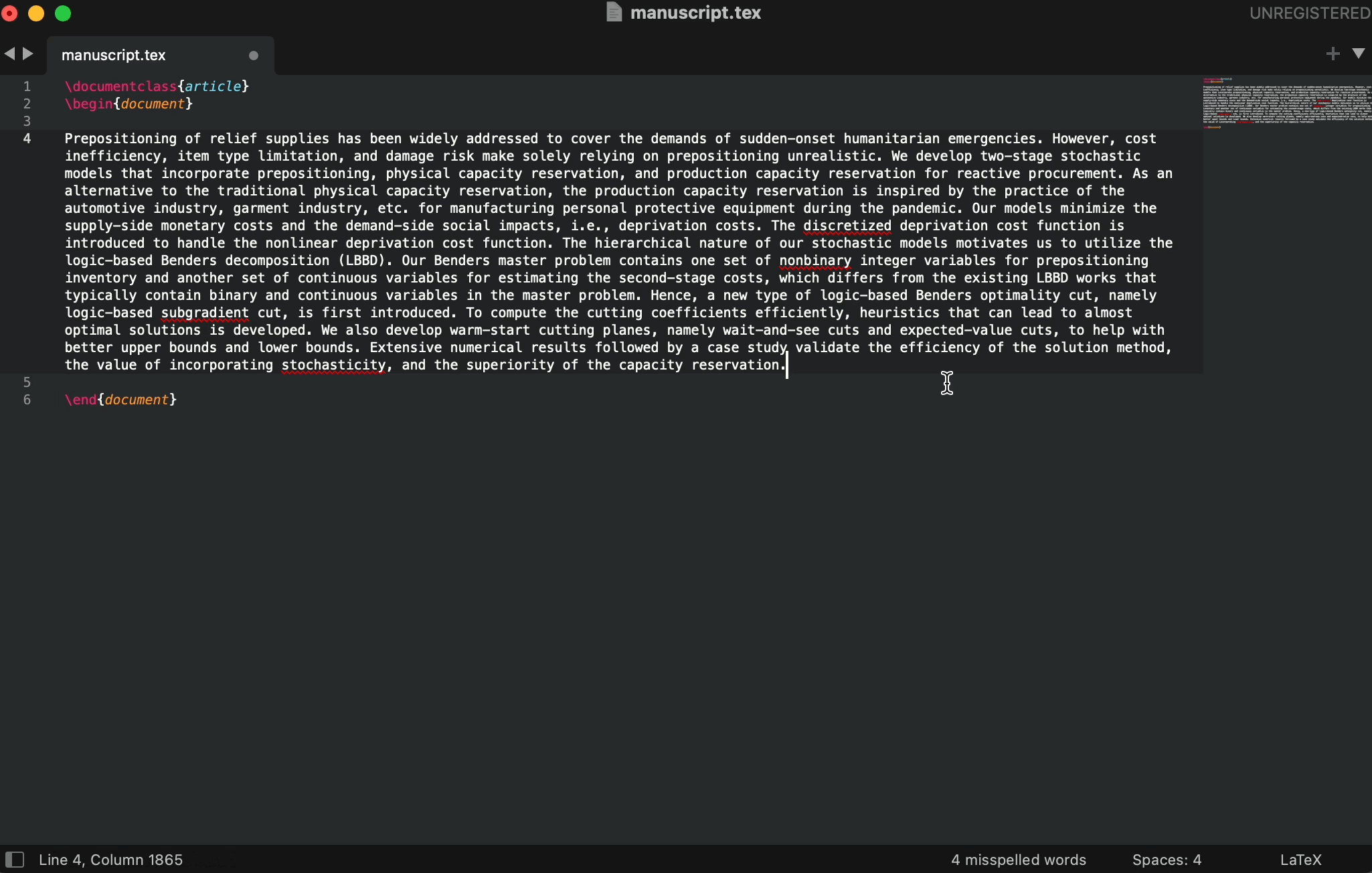
Task: Click the \documentclass command
Action: (x=121, y=86)
